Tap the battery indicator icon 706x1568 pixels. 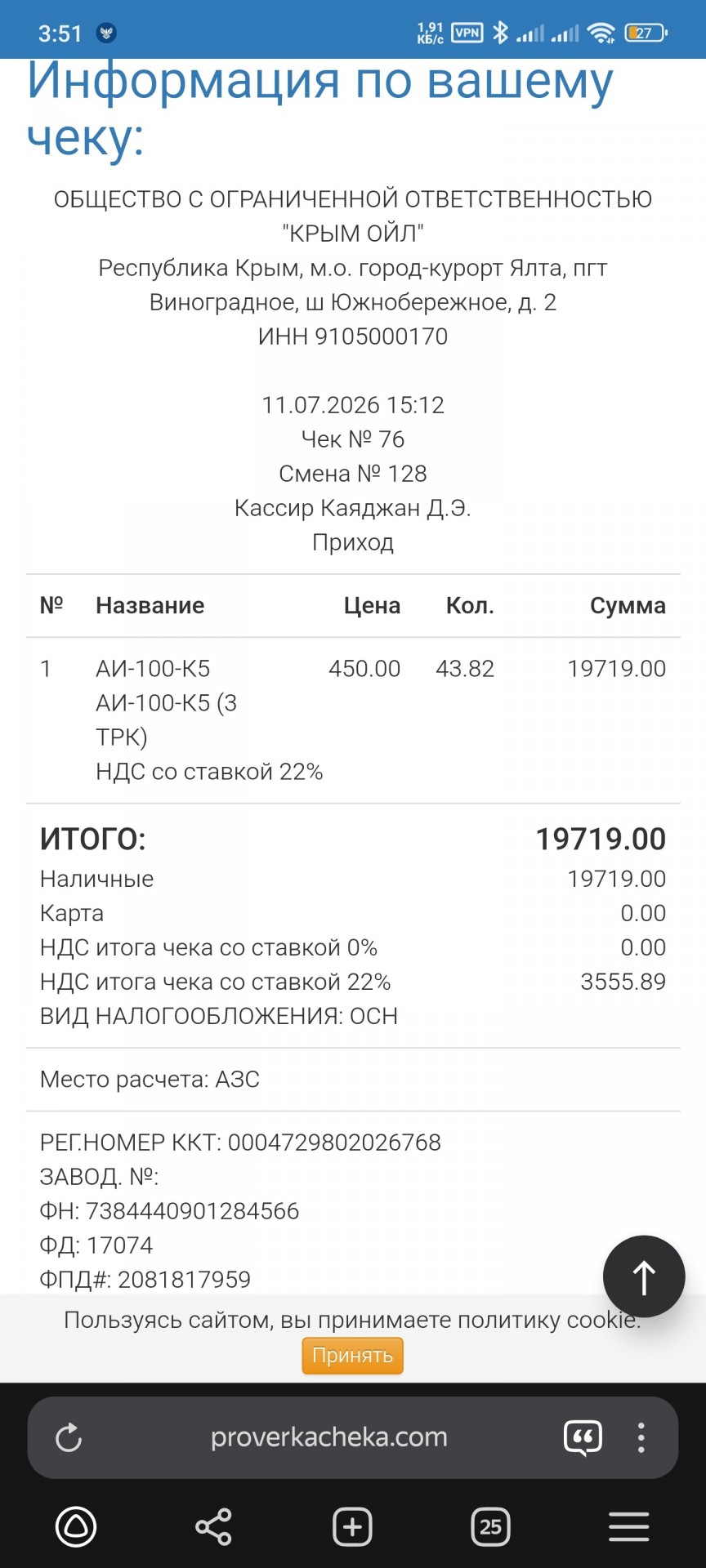646,33
